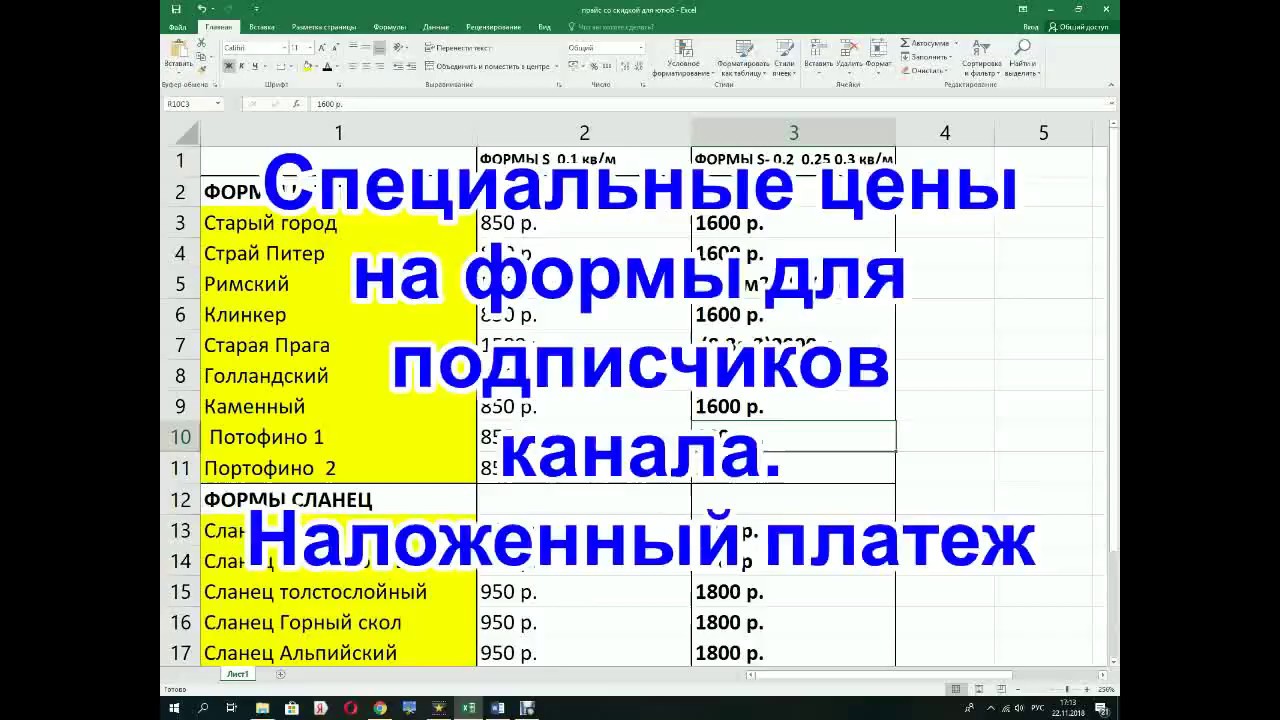The height and width of the screenshot is (720, 1280).
Task: Align text to middle vertically
Action: click(366, 47)
